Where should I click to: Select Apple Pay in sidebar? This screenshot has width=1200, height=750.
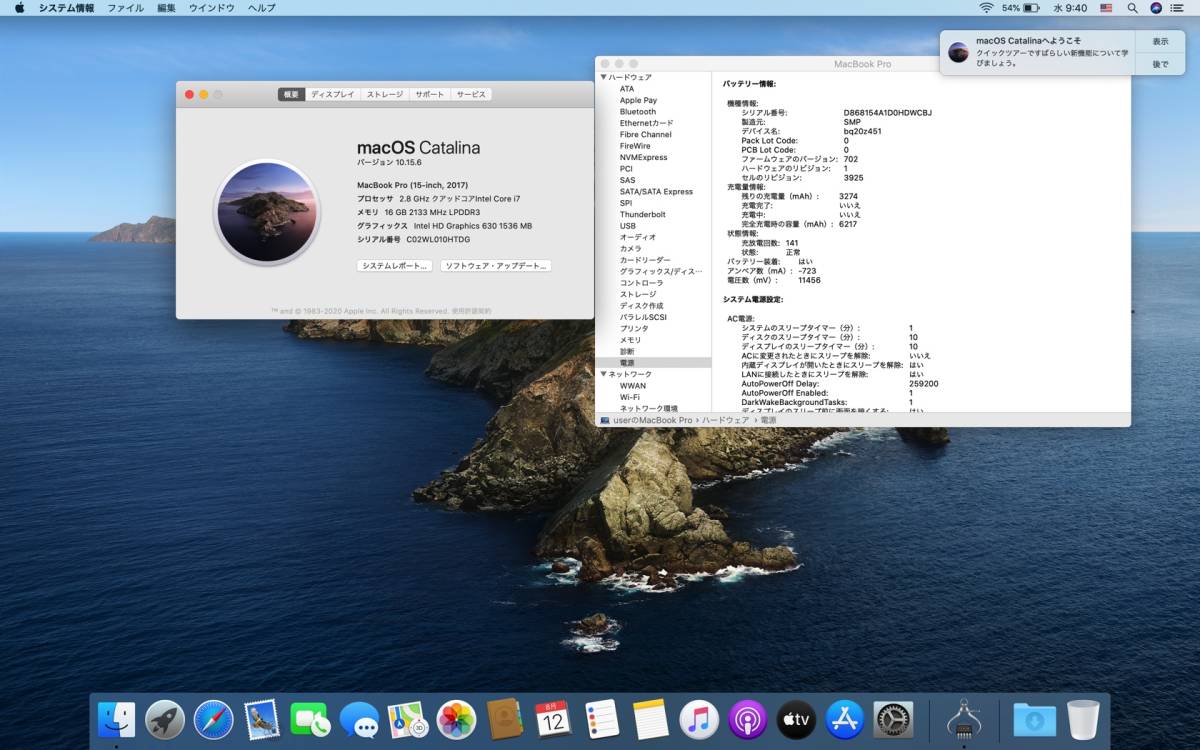(x=638, y=100)
